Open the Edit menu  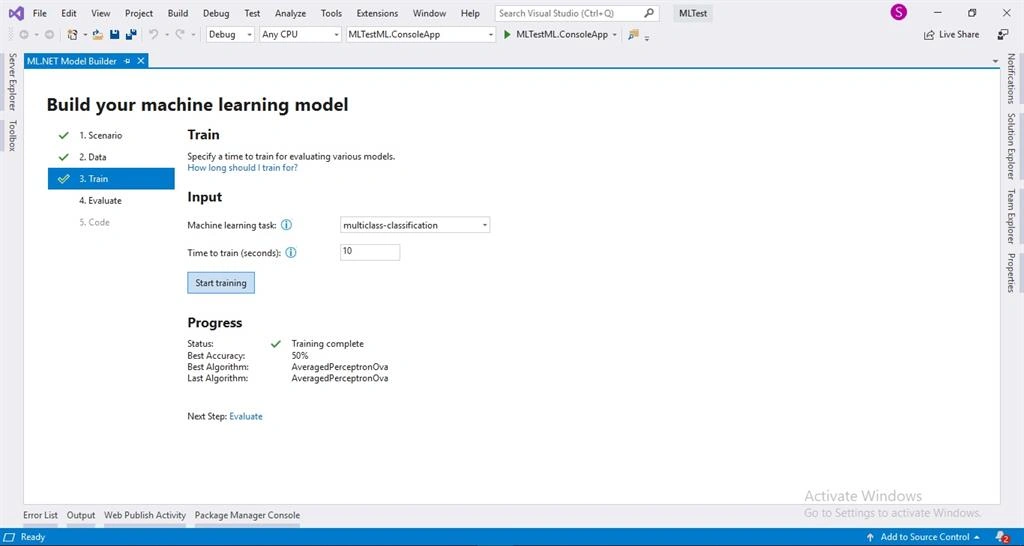[x=69, y=13]
